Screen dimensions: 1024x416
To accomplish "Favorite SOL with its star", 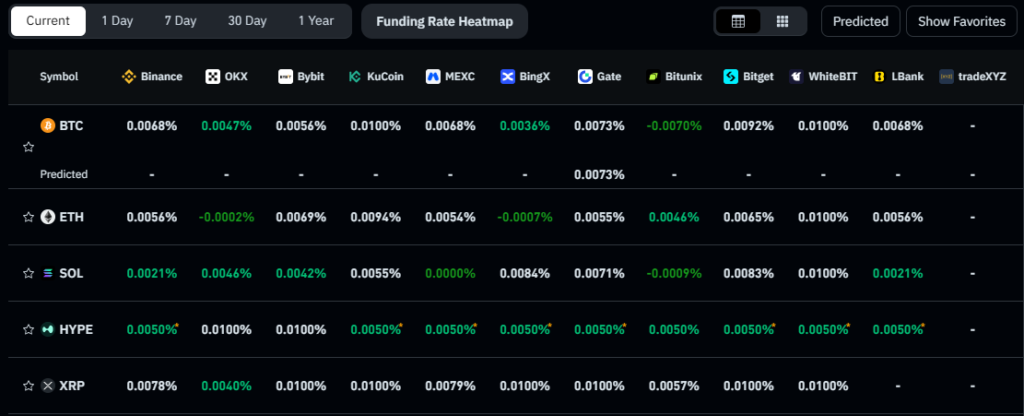I will click(28, 273).
